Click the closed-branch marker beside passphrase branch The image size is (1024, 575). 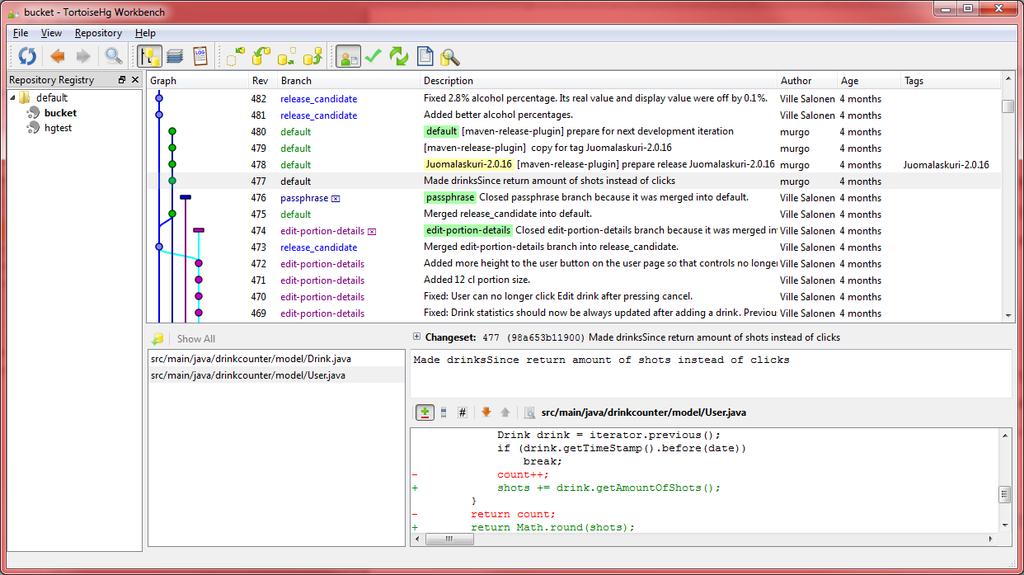tap(336, 198)
